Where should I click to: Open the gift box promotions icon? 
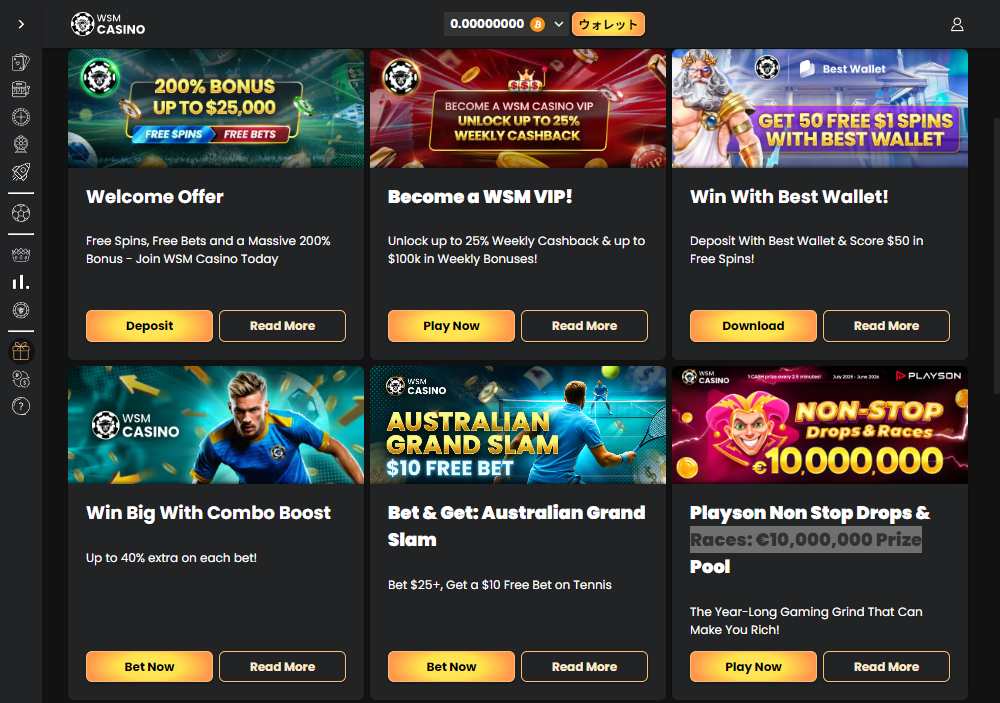coord(21,351)
